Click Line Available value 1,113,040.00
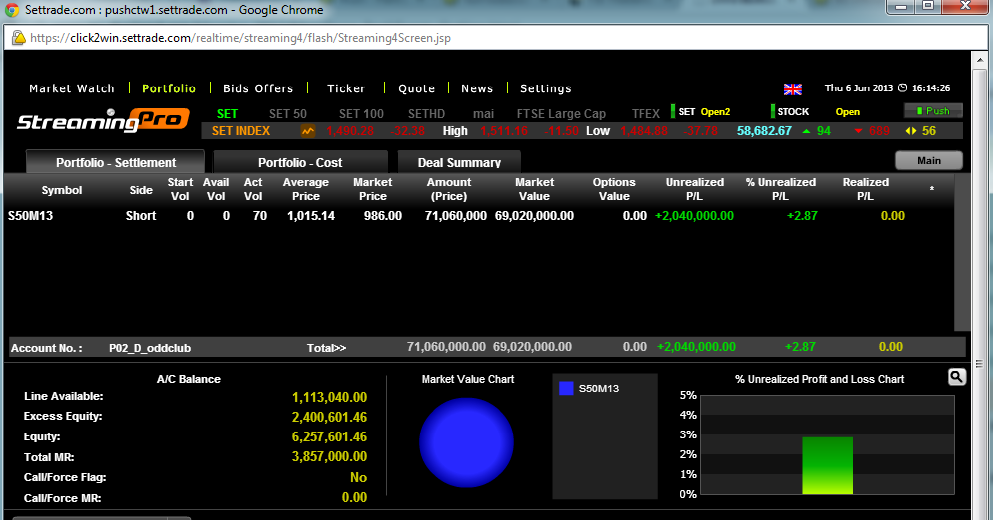The image size is (993, 520). tap(329, 397)
